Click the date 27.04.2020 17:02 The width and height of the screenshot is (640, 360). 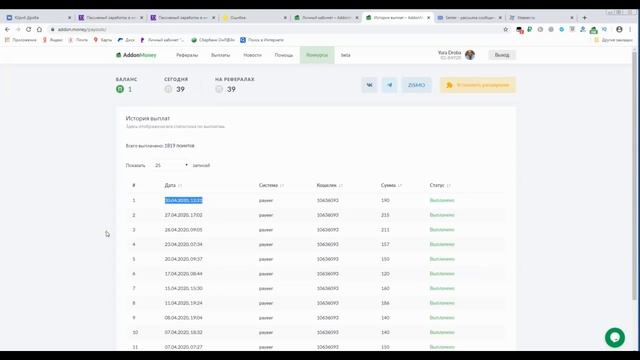183,215
